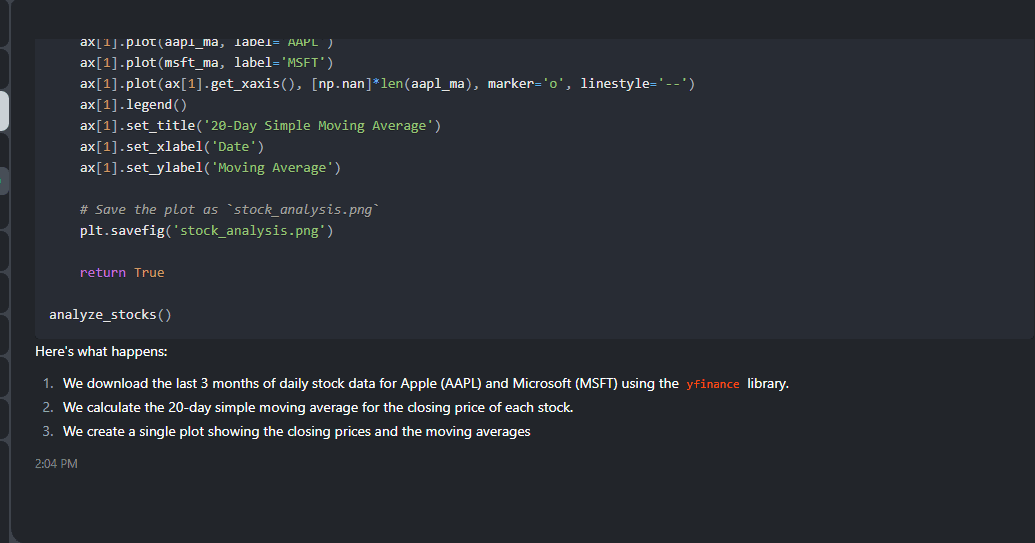Click the yfinance inline code tag
This screenshot has height=543, width=1035.
(x=712, y=384)
